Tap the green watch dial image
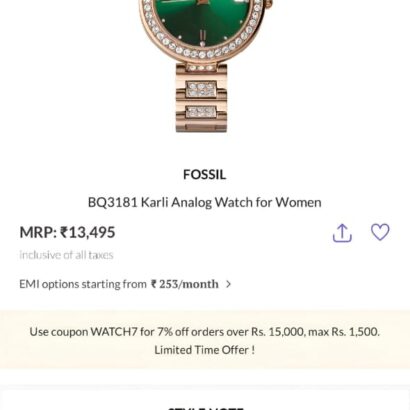The width and height of the screenshot is (410, 410). click(x=203, y=22)
